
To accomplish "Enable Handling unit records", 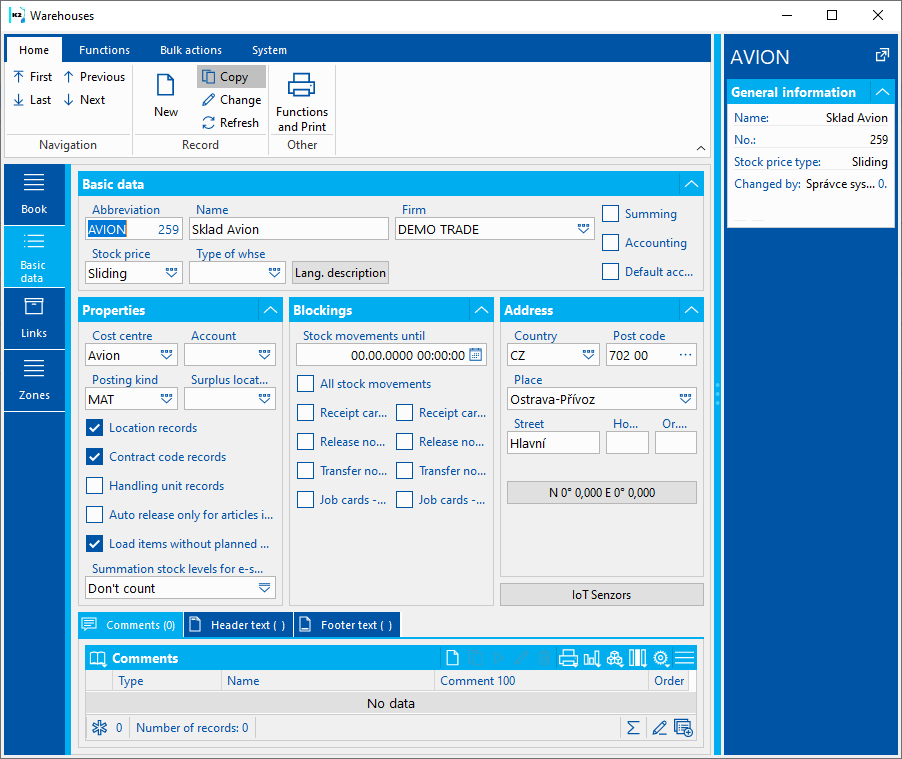I will [94, 486].
